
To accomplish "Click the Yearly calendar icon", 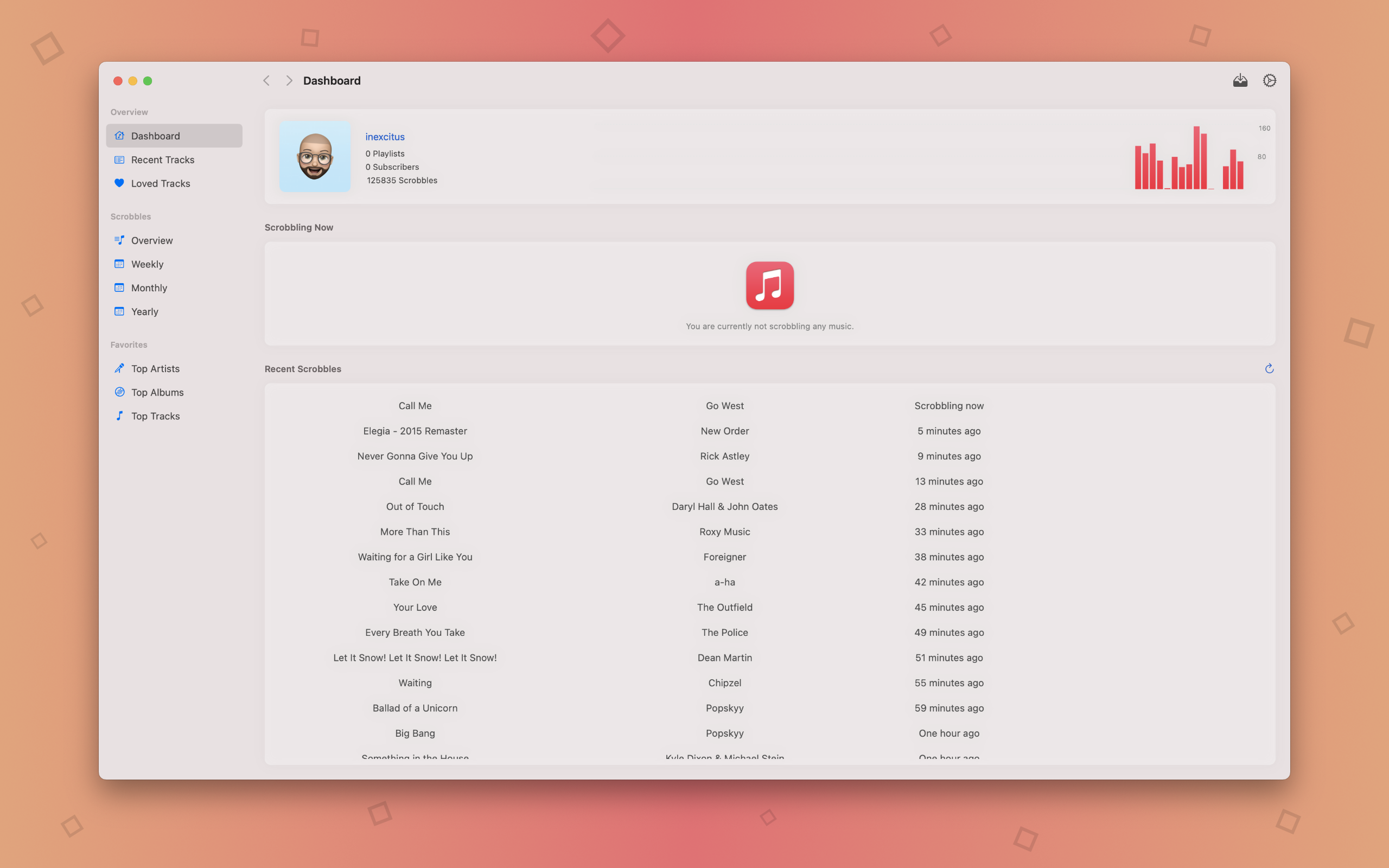I will point(119,311).
